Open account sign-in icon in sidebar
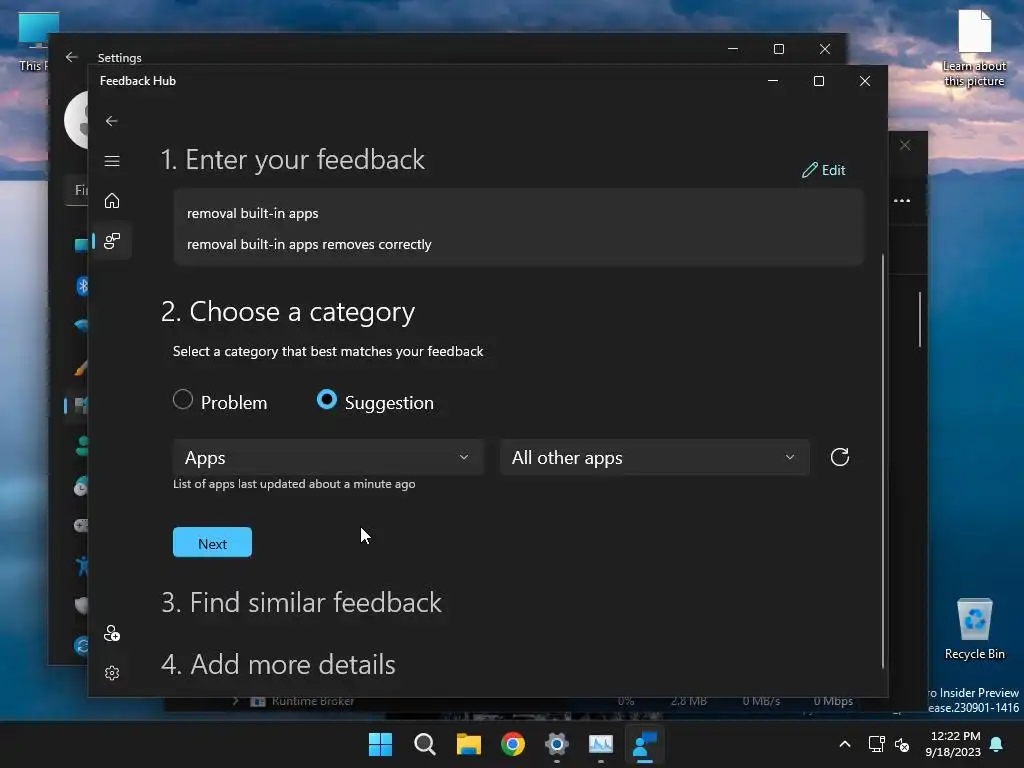 (112, 633)
